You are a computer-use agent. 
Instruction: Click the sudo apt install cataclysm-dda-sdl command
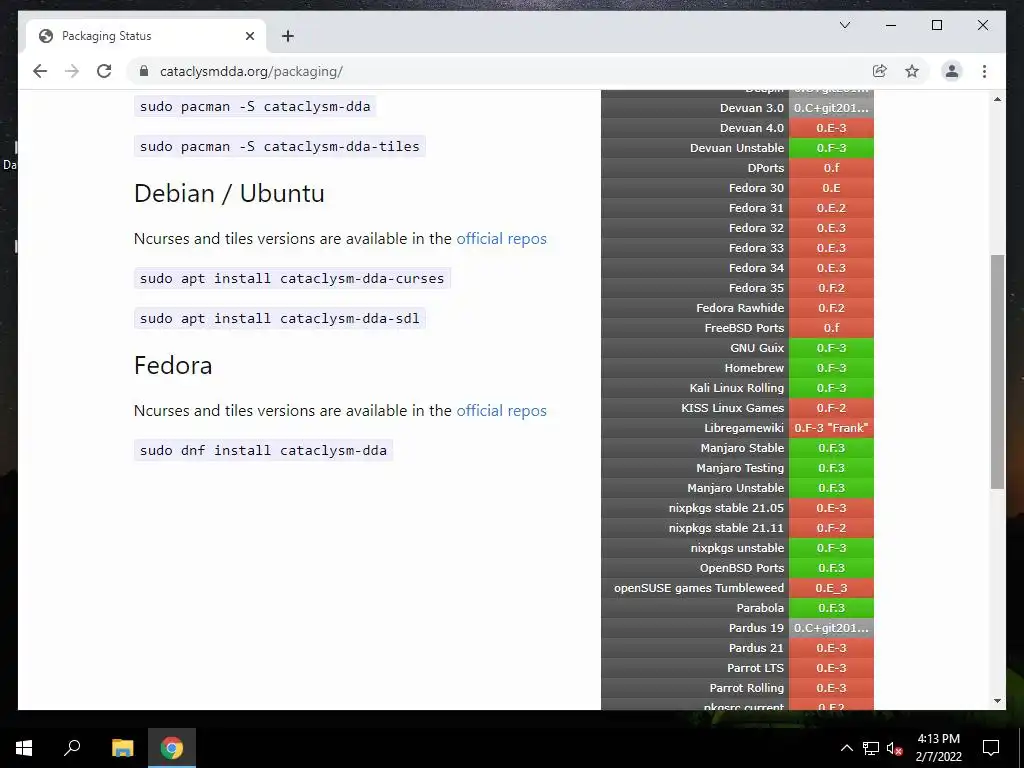pyautogui.click(x=280, y=318)
